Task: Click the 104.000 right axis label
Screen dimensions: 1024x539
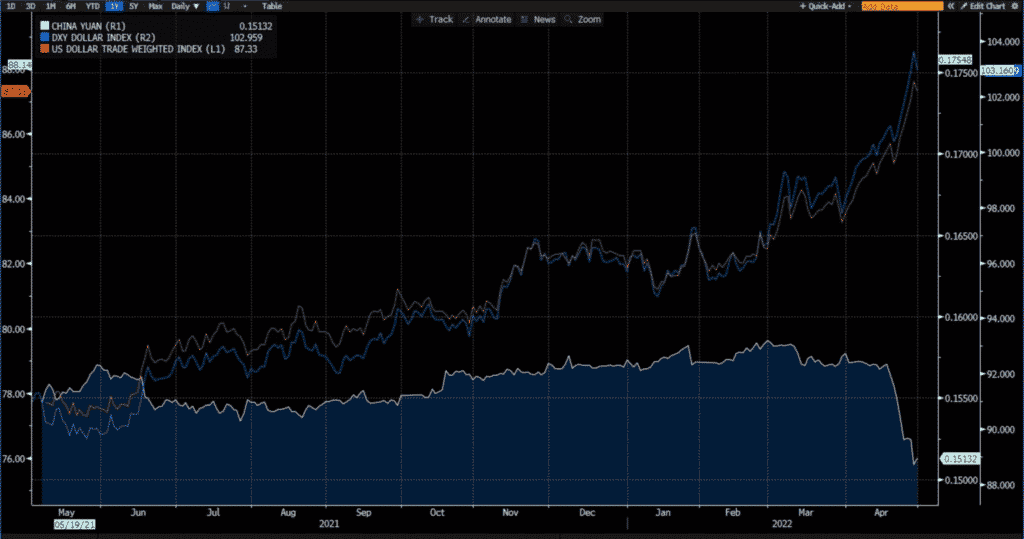Action: point(1003,42)
